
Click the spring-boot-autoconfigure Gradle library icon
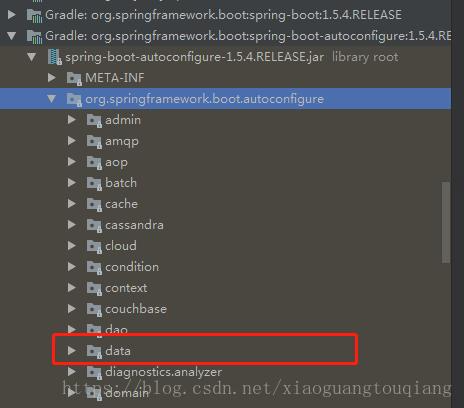point(34,36)
